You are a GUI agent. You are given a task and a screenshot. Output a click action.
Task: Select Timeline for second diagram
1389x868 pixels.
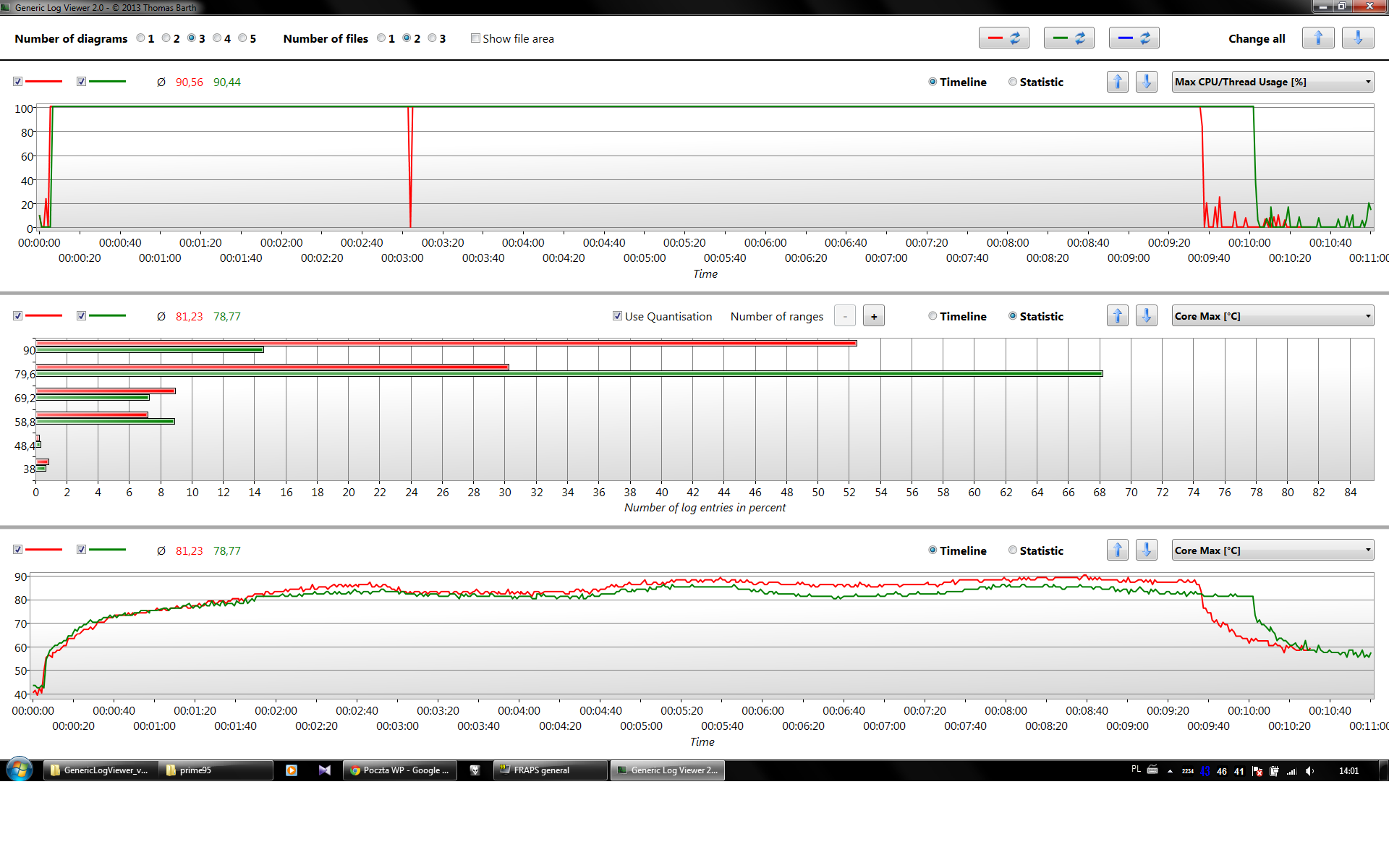933,316
